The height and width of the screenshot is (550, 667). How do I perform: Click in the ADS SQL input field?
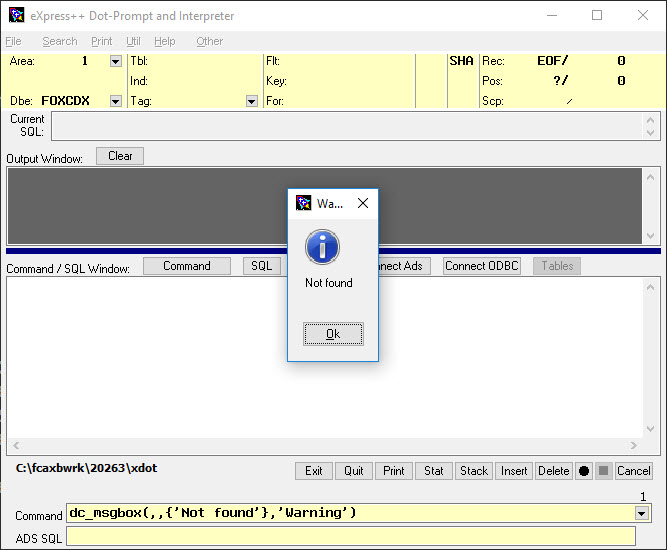350,537
